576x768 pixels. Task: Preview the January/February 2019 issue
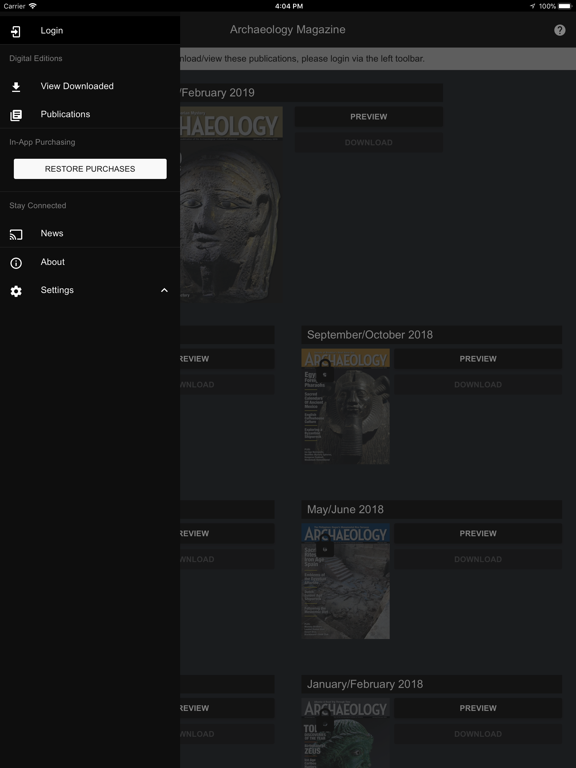[x=368, y=117]
